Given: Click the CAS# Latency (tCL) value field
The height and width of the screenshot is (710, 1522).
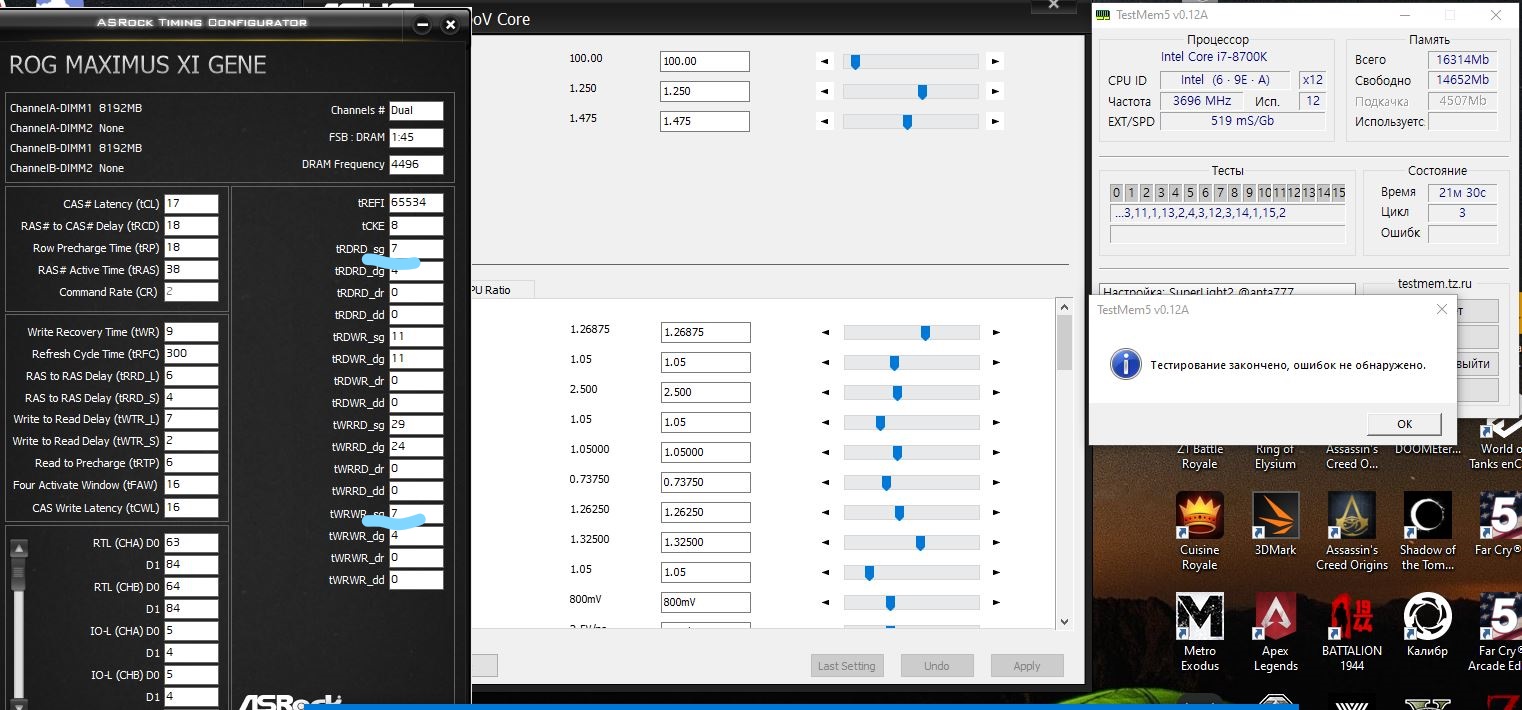Looking at the screenshot, I should pos(191,204).
